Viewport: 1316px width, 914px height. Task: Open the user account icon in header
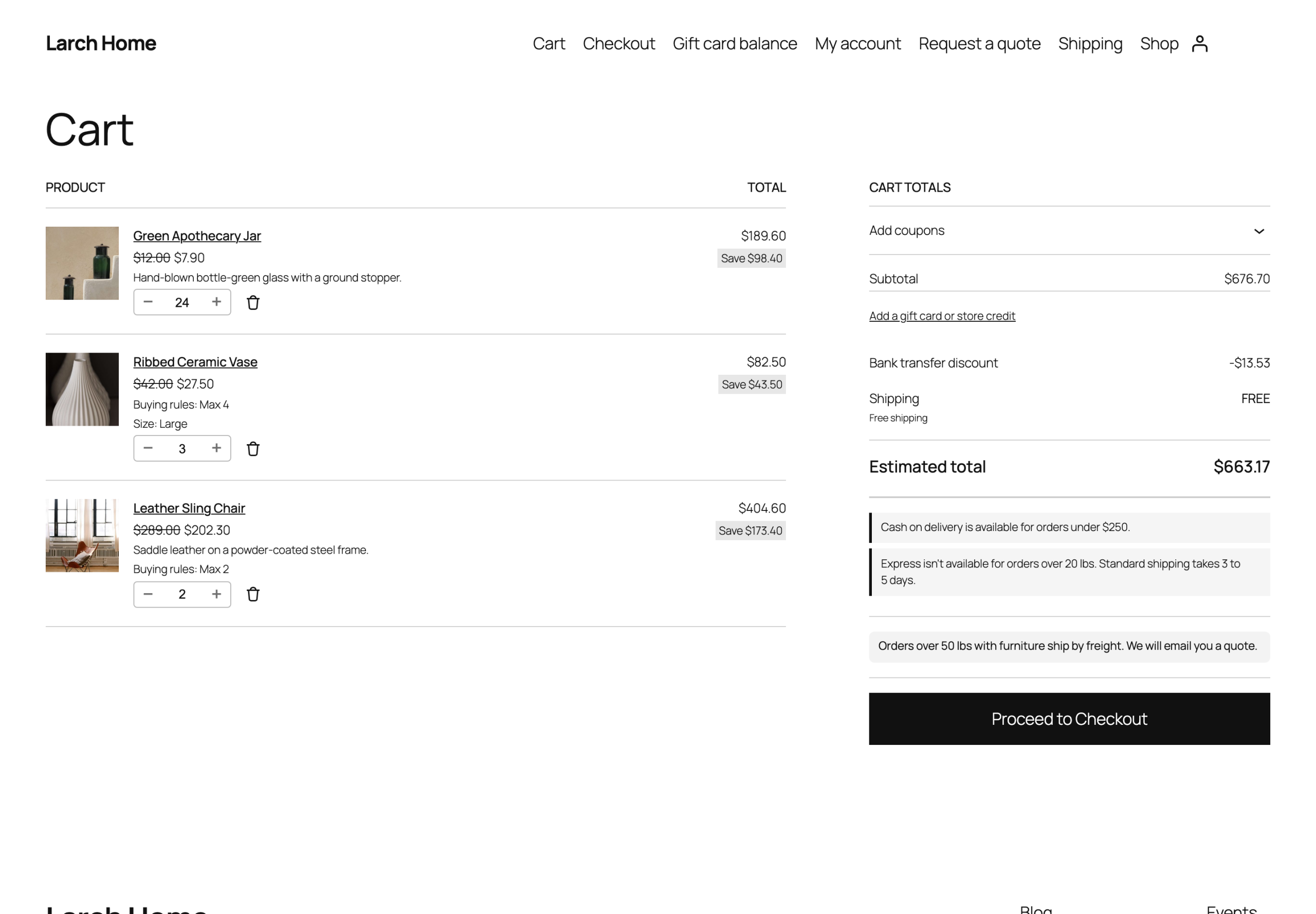[x=1199, y=44]
